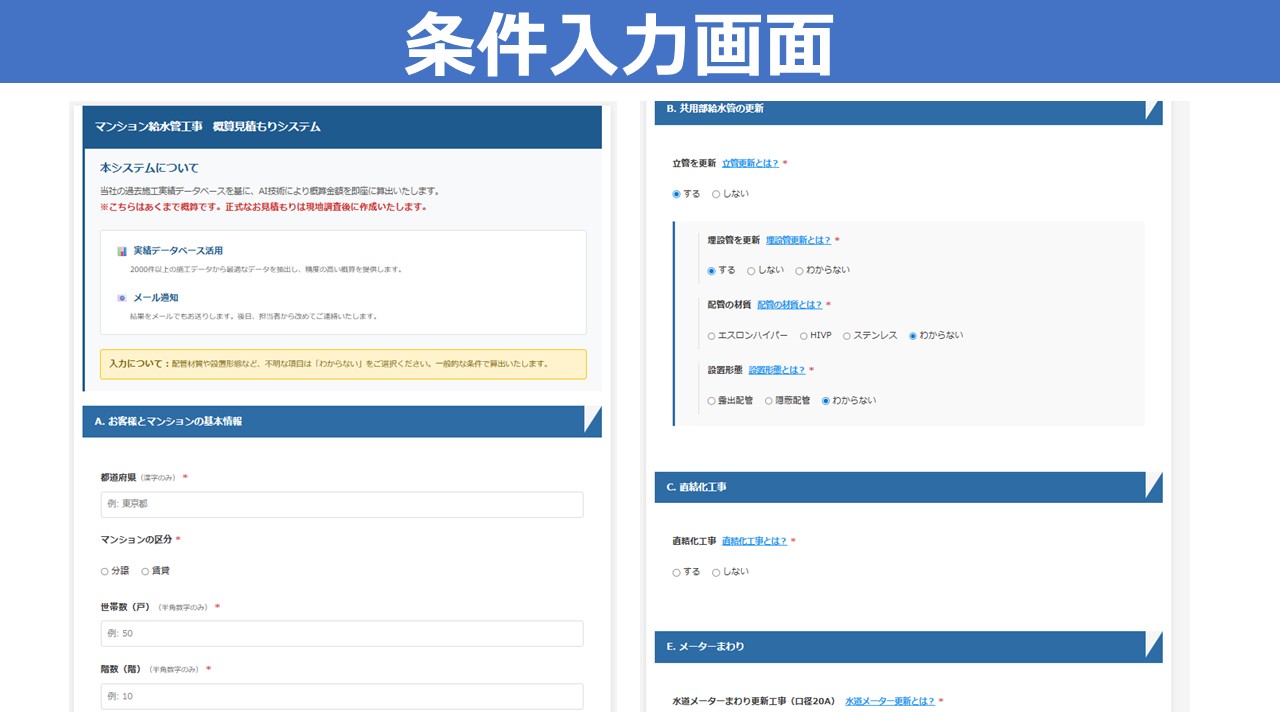Pick 隠蔽配管 for 設置形態

769,401
